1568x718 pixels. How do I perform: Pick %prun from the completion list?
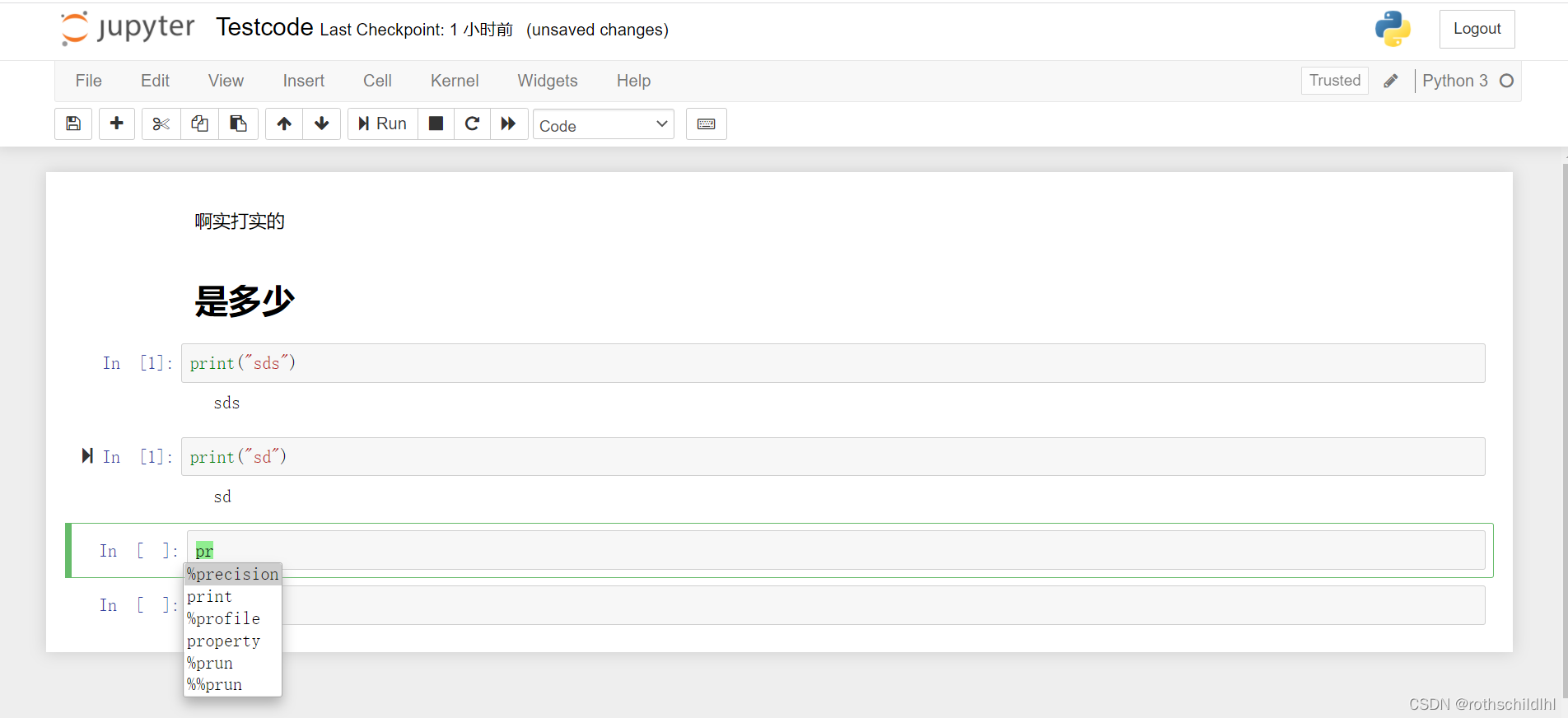pos(233,663)
